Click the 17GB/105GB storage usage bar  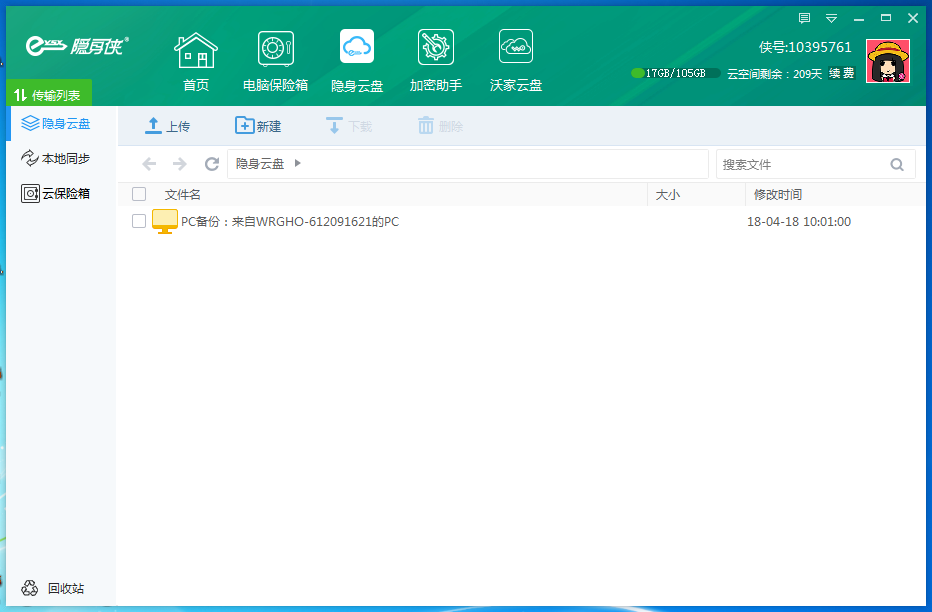[676, 73]
